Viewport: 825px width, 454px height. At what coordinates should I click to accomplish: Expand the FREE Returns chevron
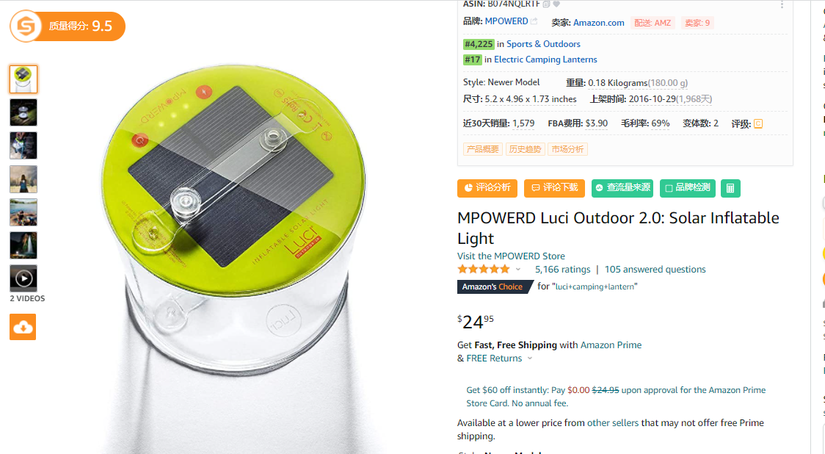coord(530,358)
